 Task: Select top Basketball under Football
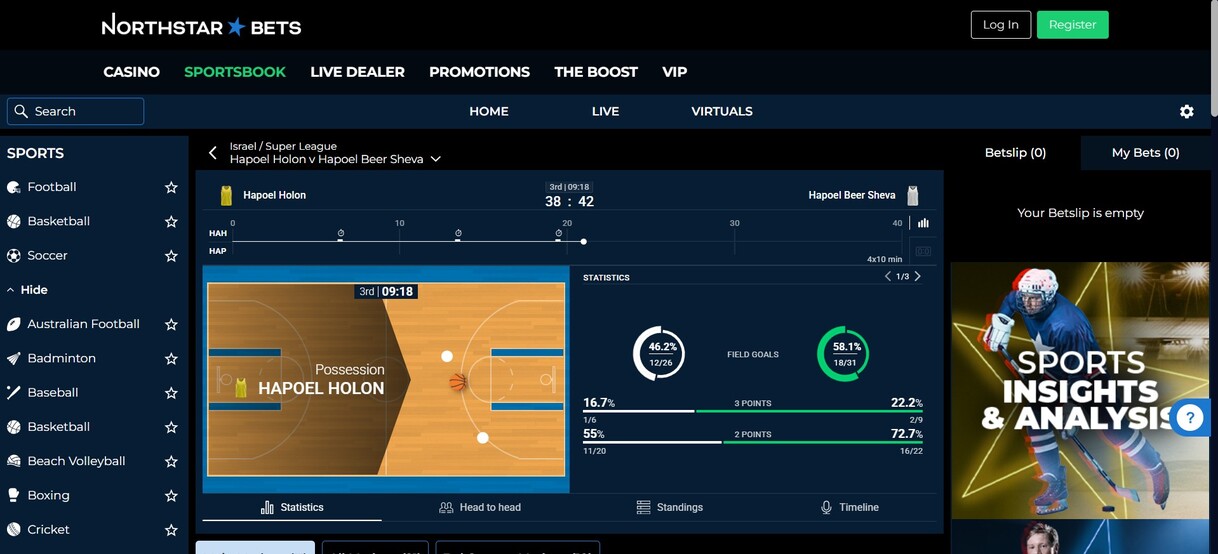click(58, 221)
